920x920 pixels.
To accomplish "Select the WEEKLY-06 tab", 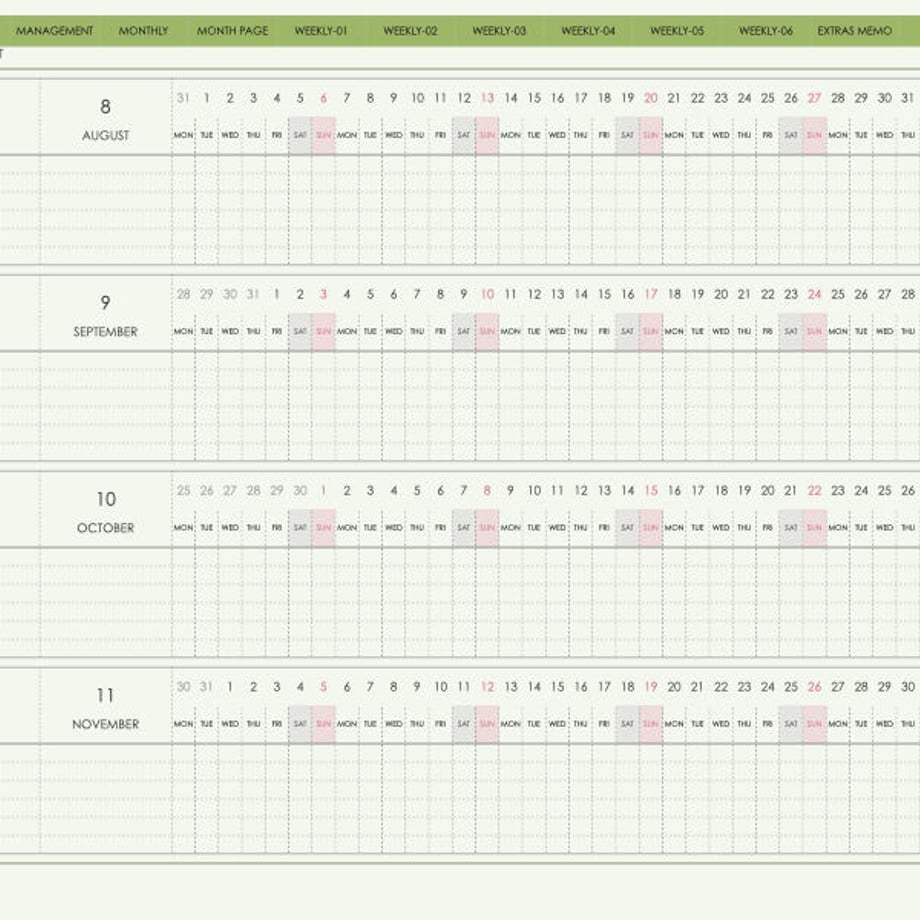I will pos(766,31).
